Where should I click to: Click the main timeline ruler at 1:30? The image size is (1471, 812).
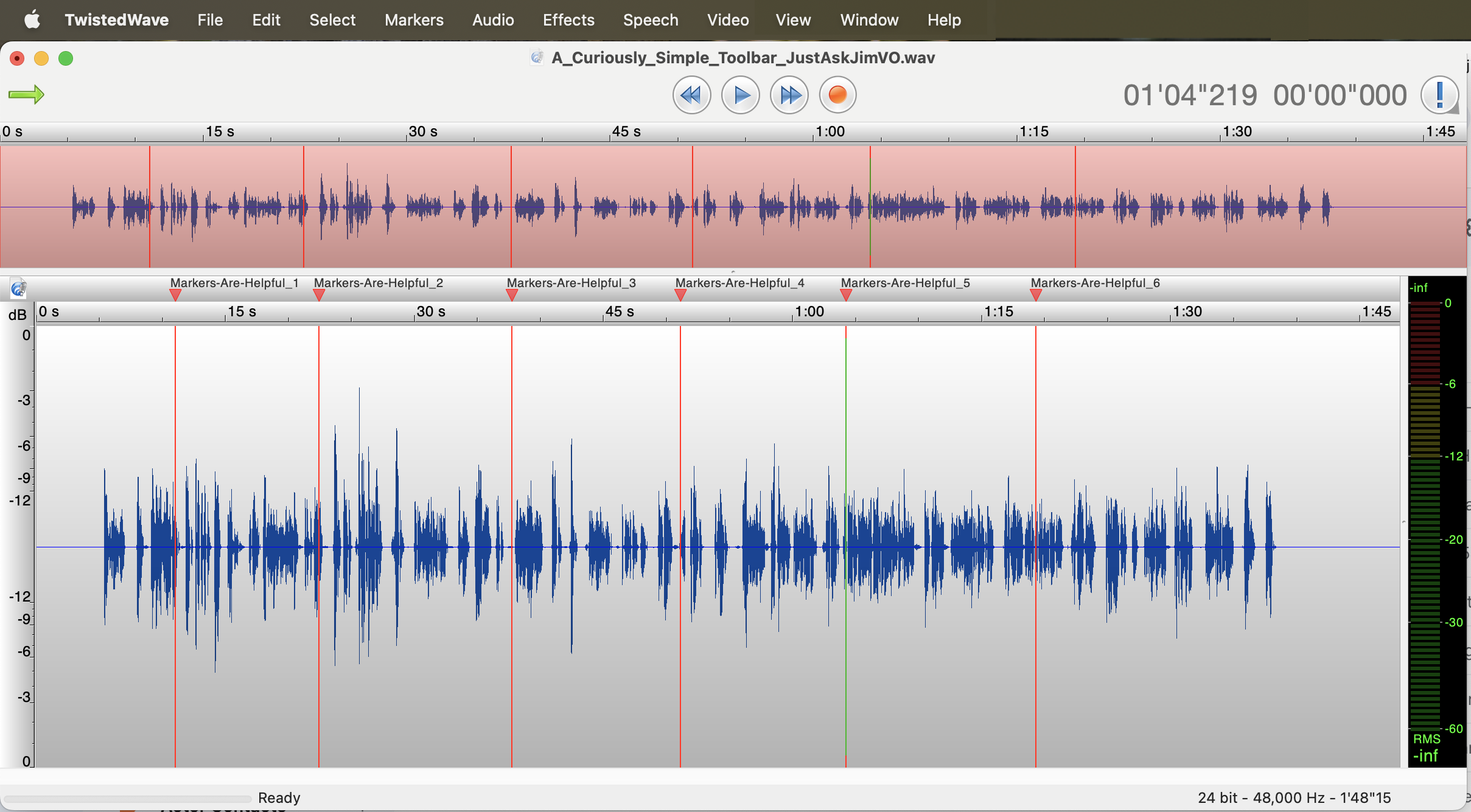coord(1187,311)
